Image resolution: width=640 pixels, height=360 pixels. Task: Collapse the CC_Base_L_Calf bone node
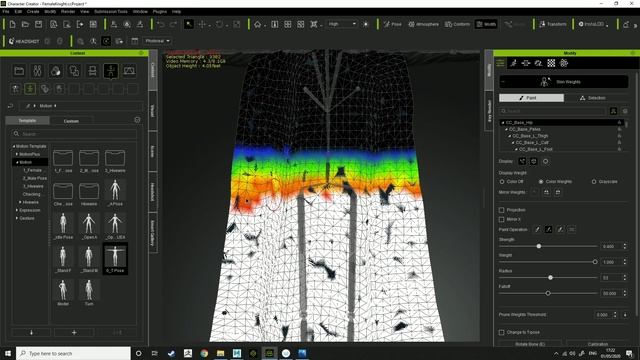513,143
